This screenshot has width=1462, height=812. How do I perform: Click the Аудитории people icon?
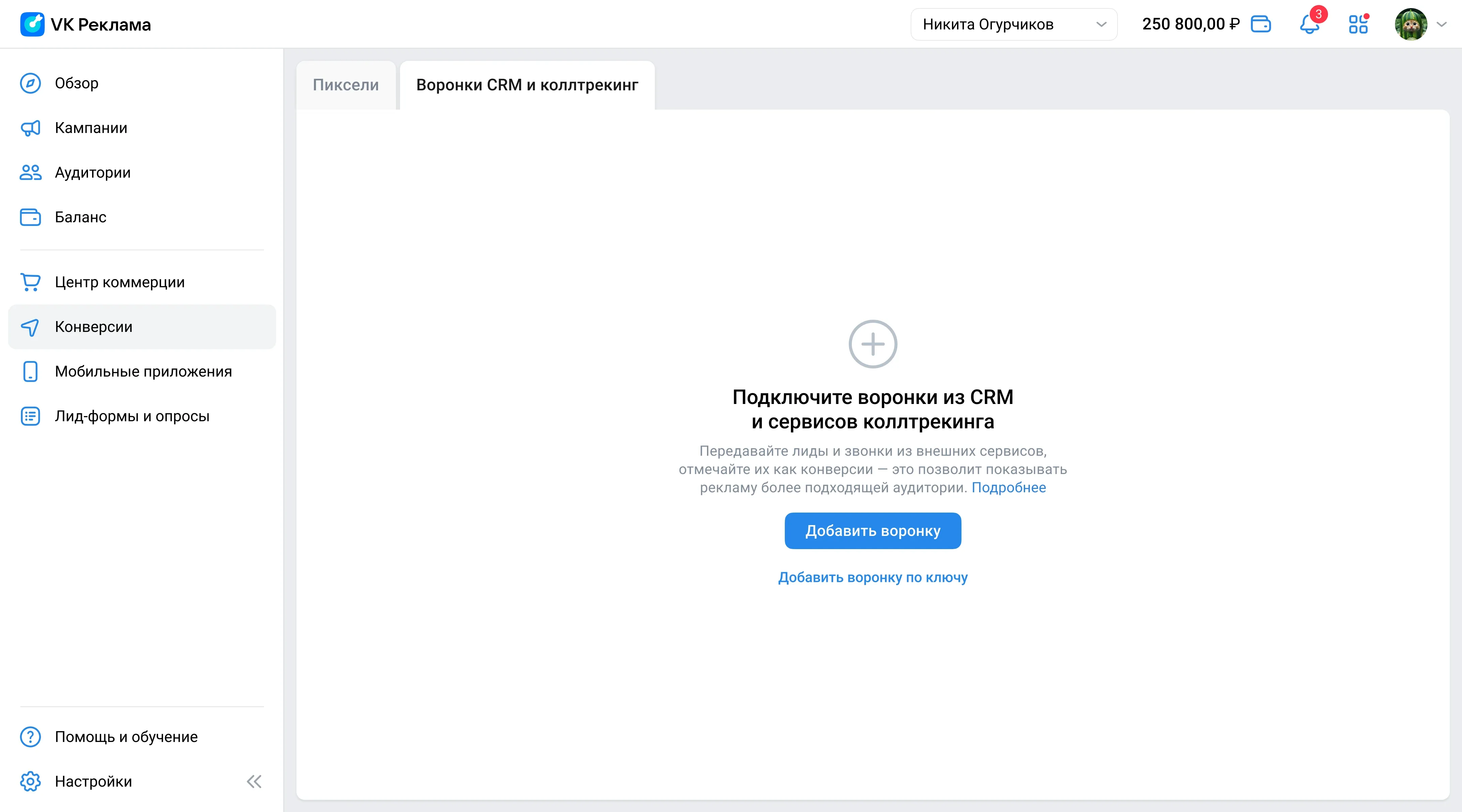click(30, 173)
